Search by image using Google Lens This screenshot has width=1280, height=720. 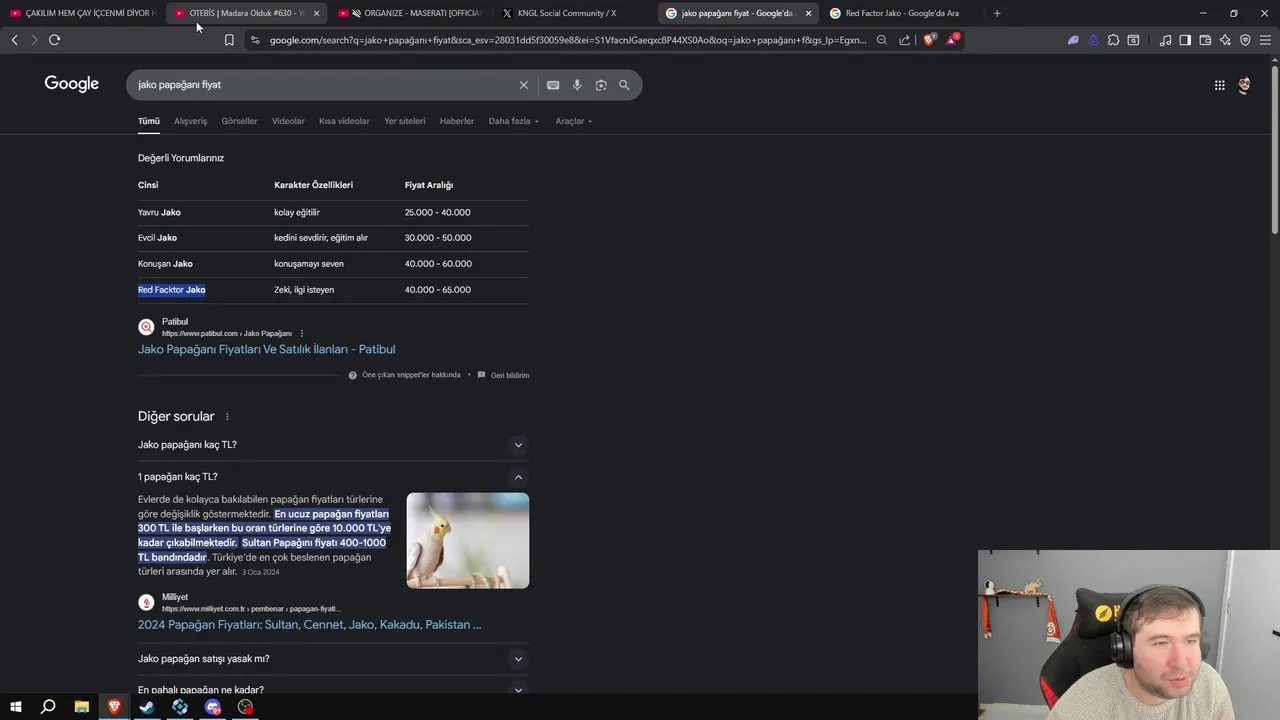tap(601, 85)
